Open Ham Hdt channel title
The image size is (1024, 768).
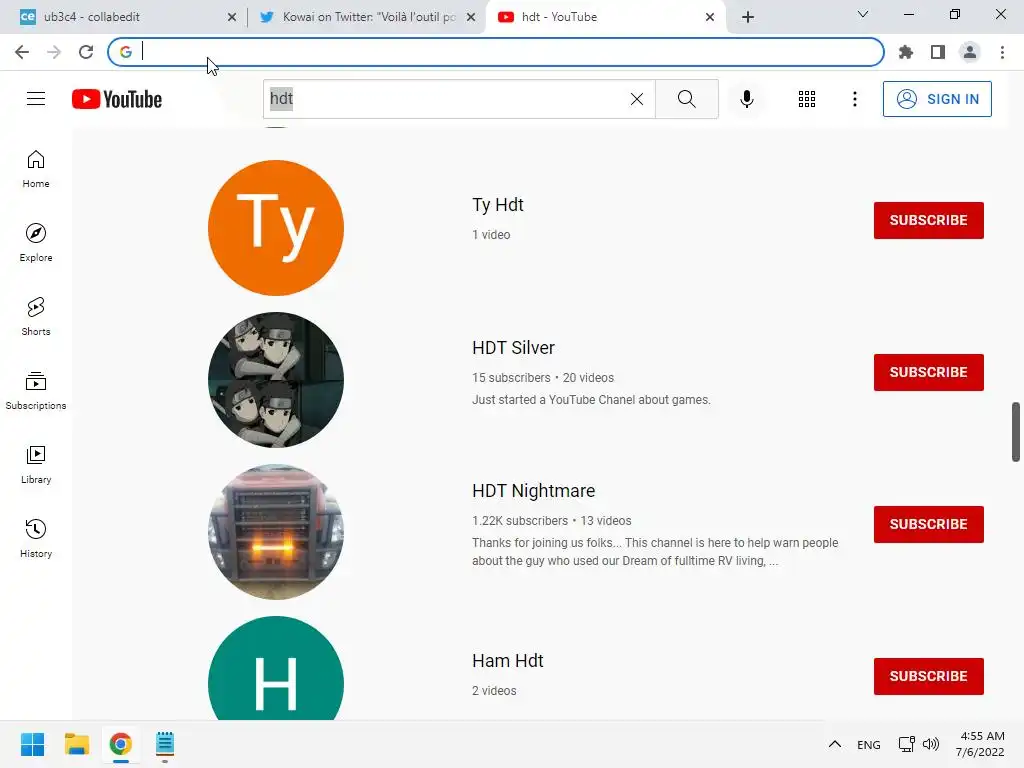point(507,661)
